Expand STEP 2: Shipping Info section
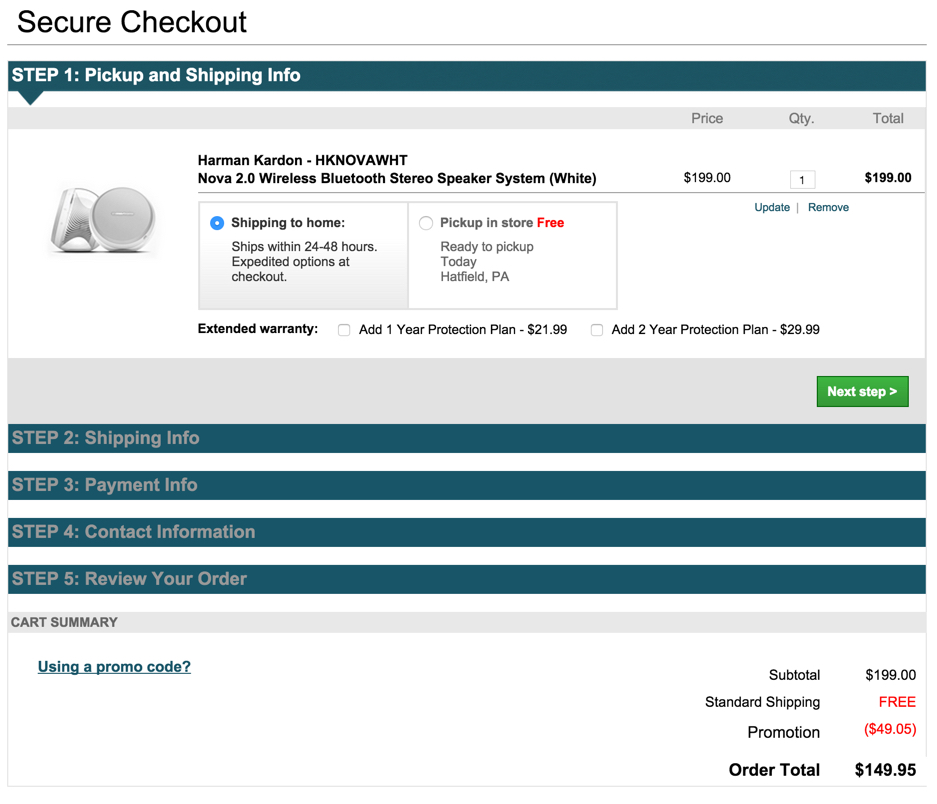 pos(467,438)
